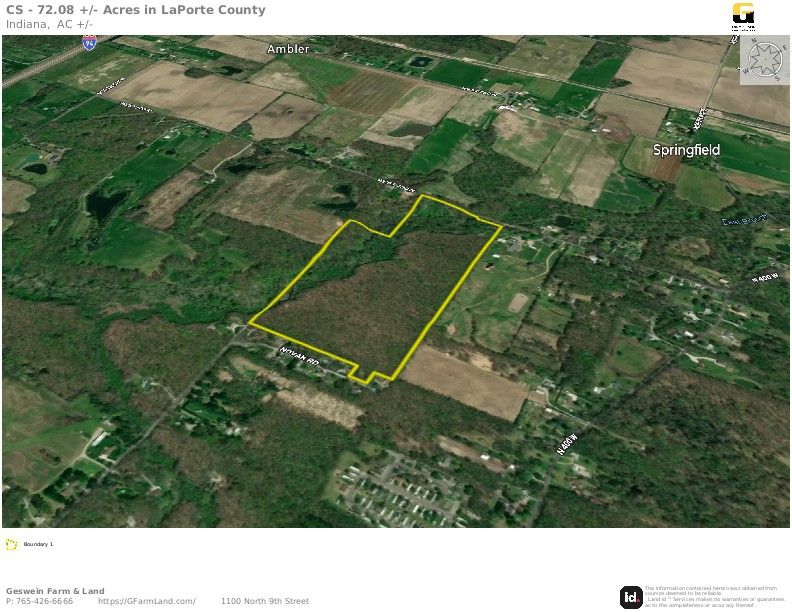792x612 pixels.
Task: Click the blue creek name label
Action: (745, 220)
